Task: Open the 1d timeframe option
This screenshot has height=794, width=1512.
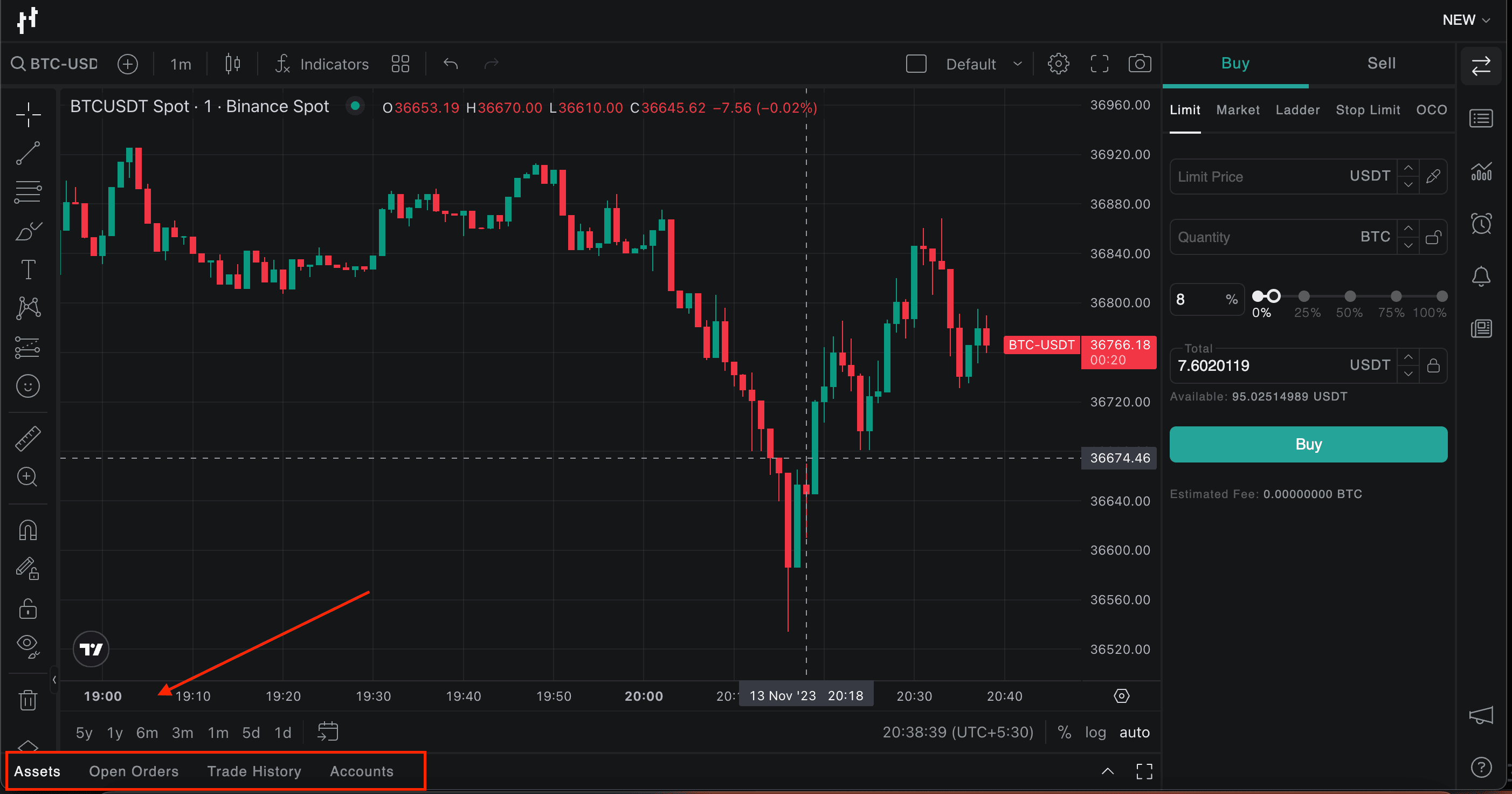Action: click(x=282, y=732)
